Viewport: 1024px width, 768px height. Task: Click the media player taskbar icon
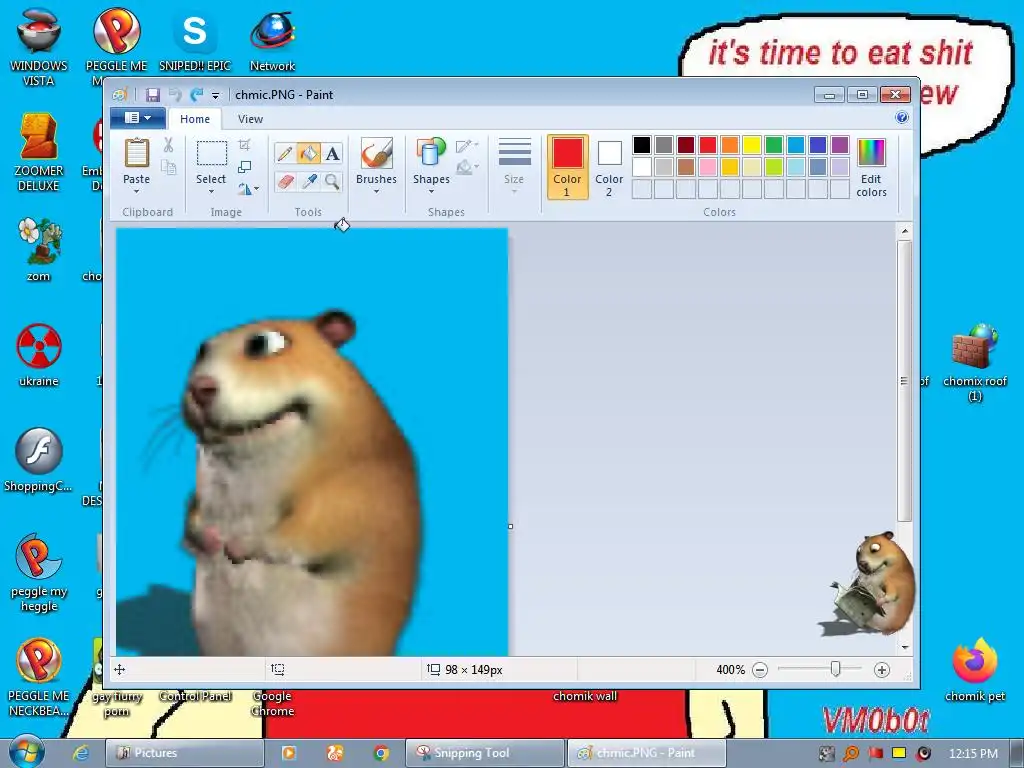[288, 753]
